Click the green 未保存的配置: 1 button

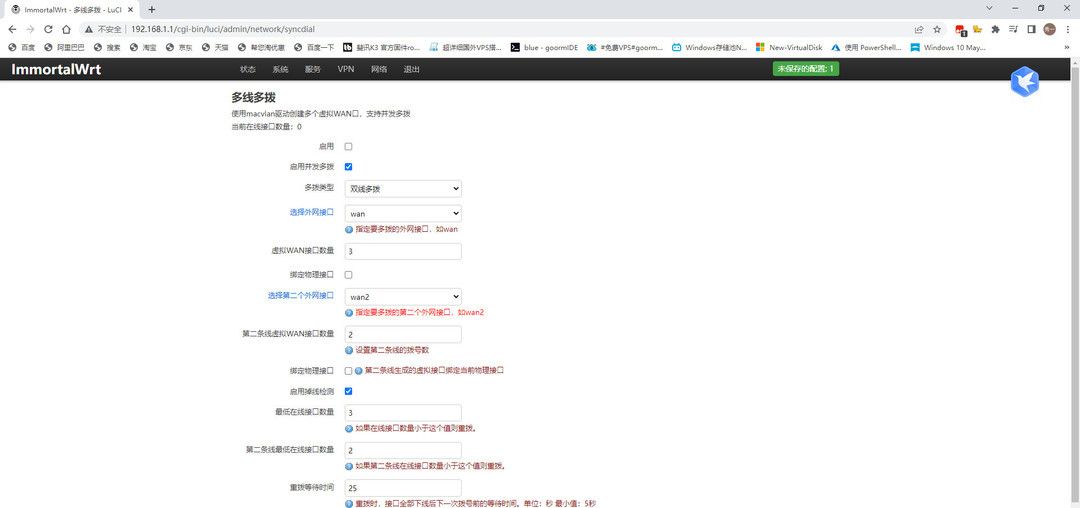point(806,70)
